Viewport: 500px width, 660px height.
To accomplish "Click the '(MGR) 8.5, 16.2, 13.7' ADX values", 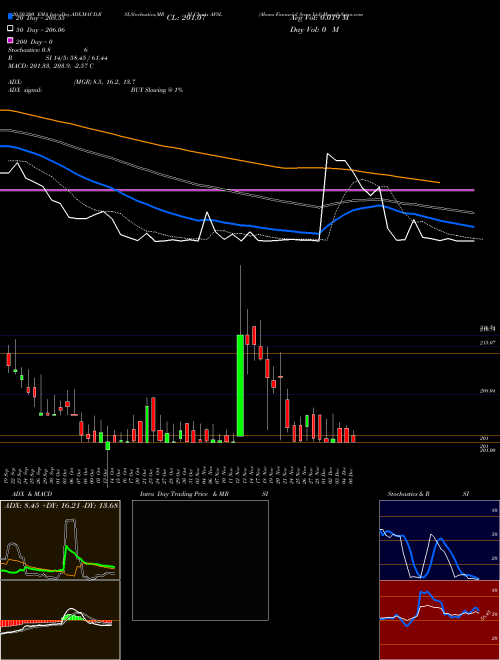I will [104, 82].
